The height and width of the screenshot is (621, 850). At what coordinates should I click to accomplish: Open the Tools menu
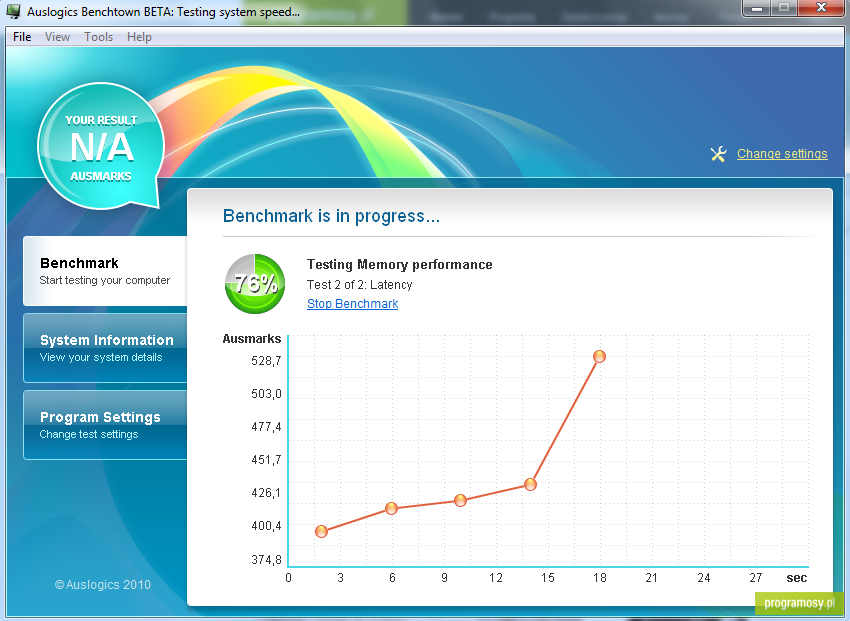pos(98,37)
